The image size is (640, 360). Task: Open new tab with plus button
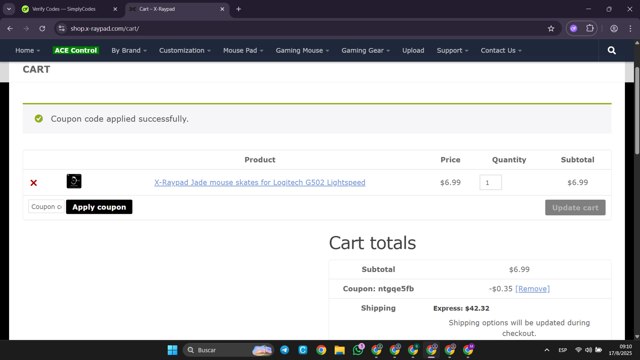click(x=238, y=9)
